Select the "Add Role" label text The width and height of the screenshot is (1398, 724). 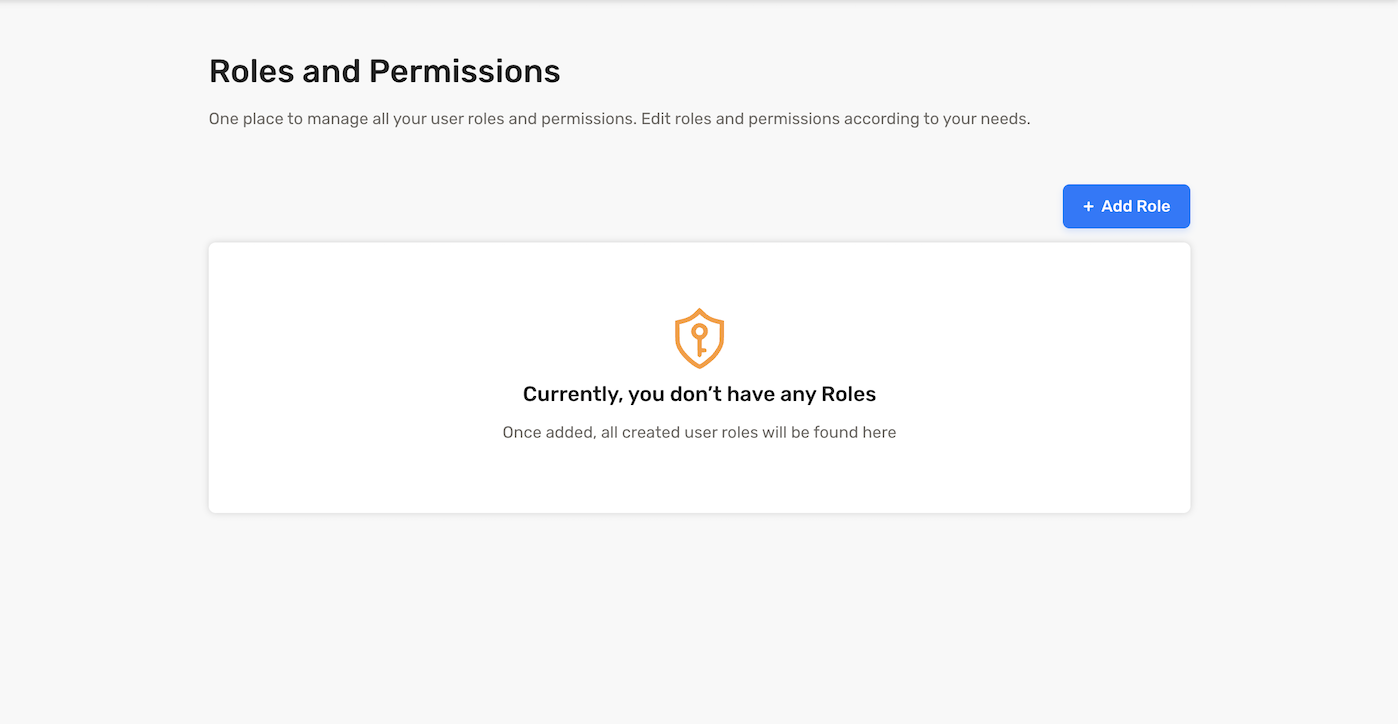point(1135,206)
